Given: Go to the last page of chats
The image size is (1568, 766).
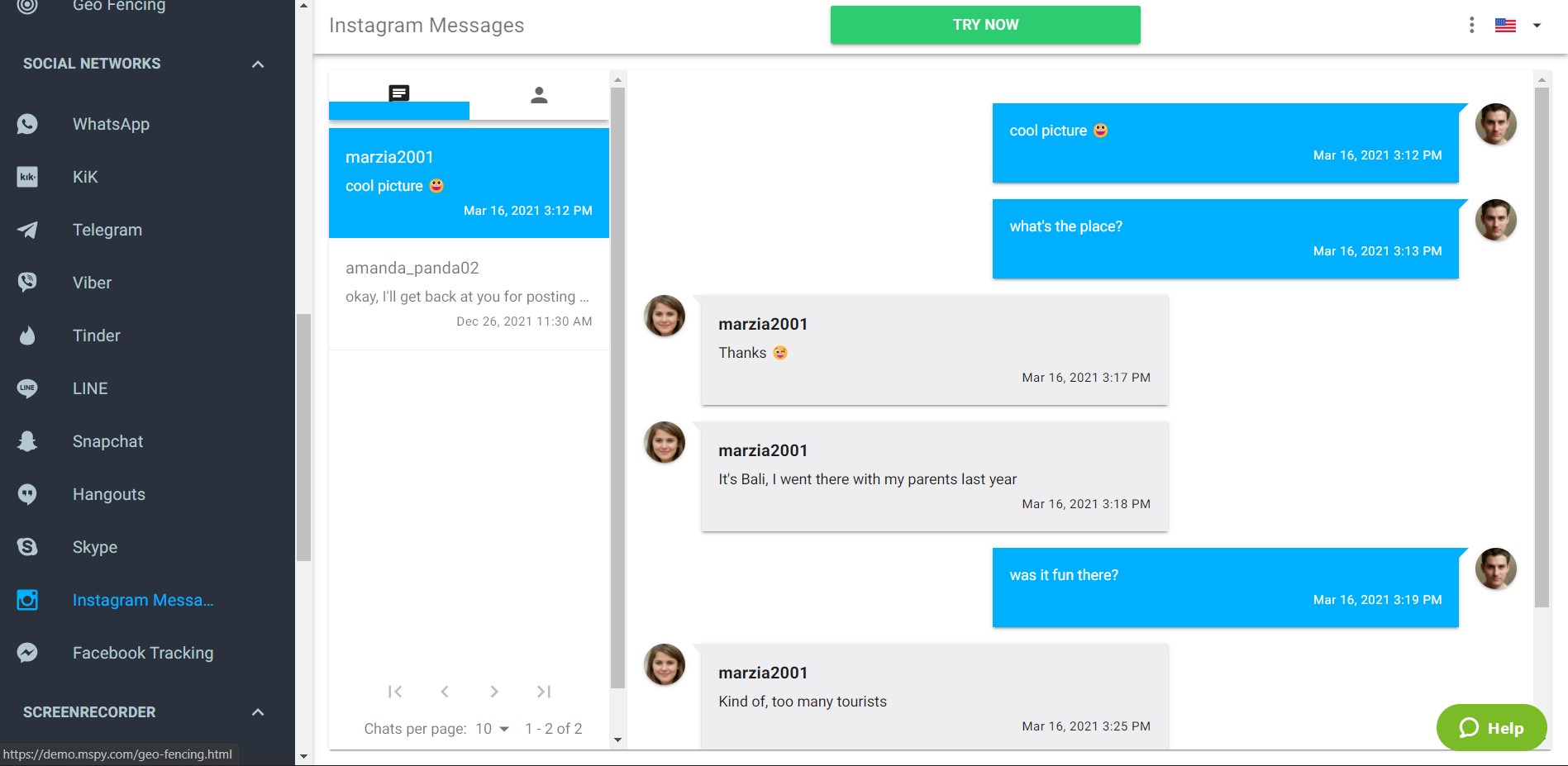Looking at the screenshot, I should tap(543, 692).
